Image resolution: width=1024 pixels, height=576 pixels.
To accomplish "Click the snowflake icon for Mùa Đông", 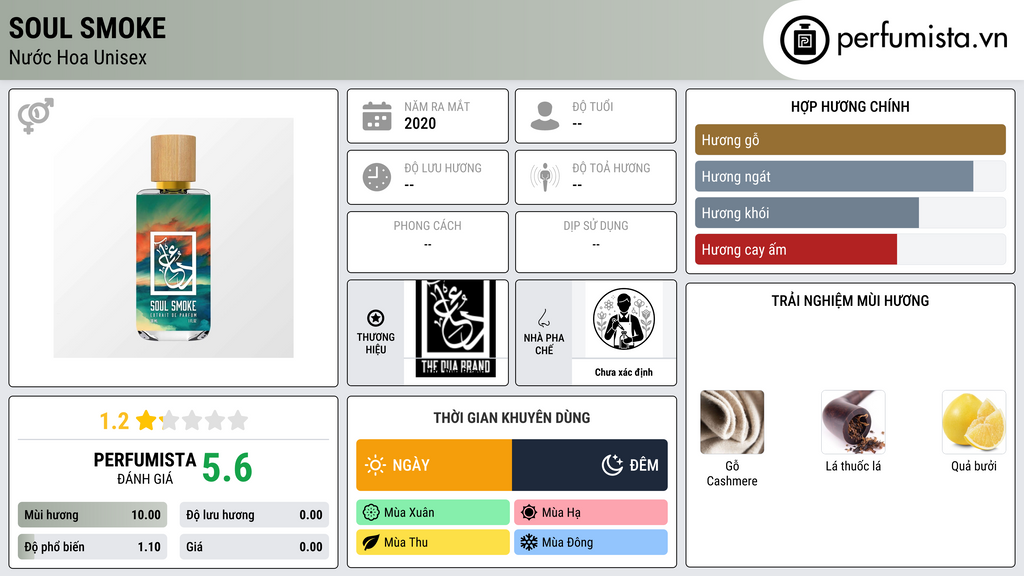I will pos(529,542).
